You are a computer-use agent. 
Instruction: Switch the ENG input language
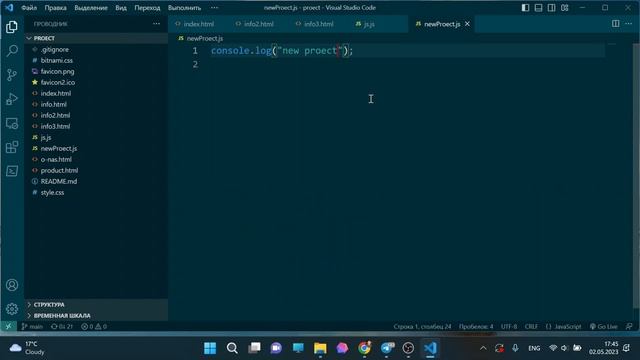[534, 348]
